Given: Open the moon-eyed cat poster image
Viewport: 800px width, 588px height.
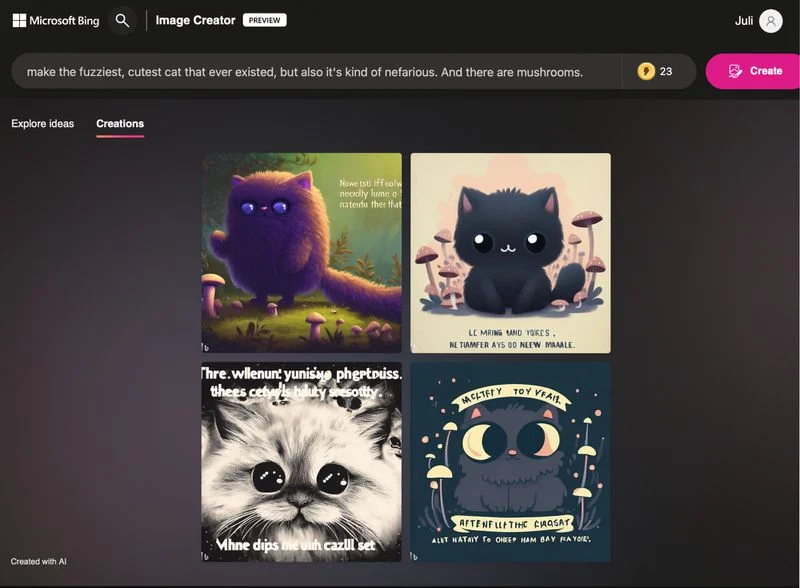Looking at the screenshot, I should pos(510,462).
